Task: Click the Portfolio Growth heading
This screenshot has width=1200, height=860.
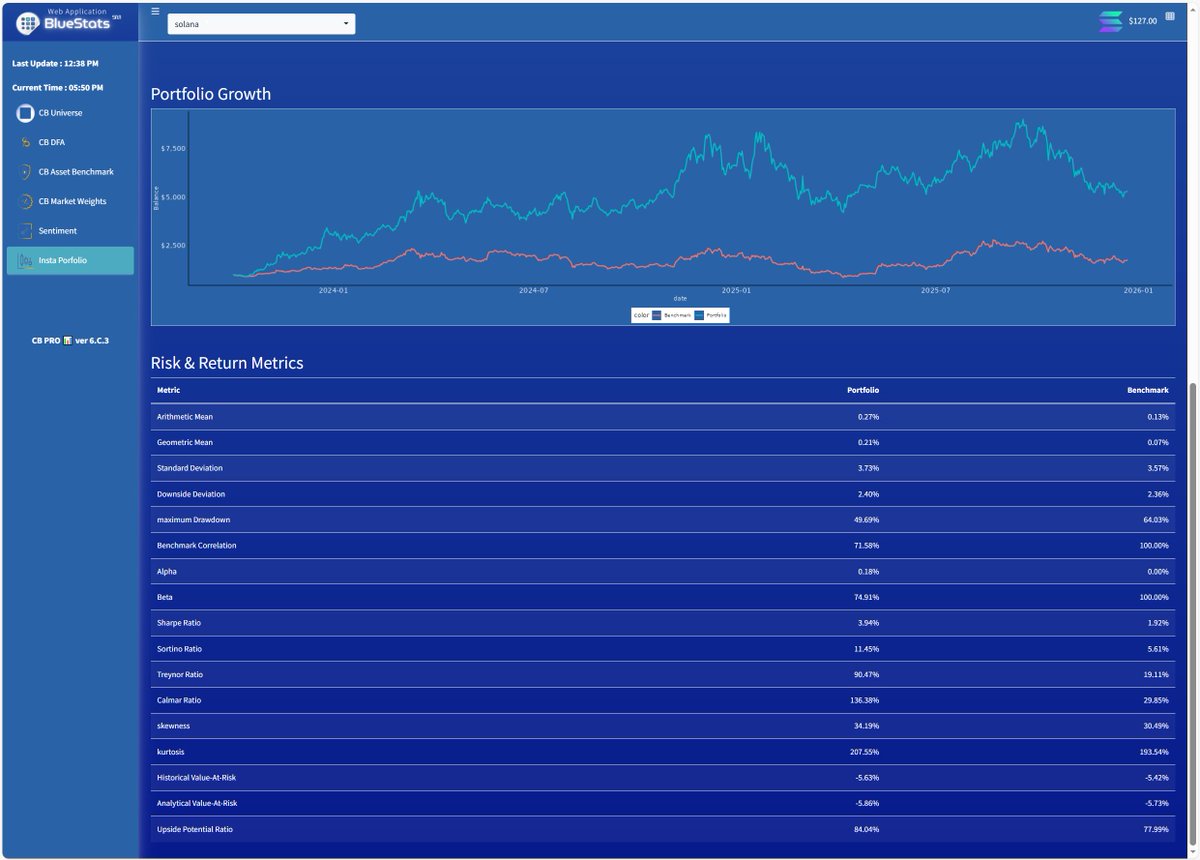Action: [211, 94]
